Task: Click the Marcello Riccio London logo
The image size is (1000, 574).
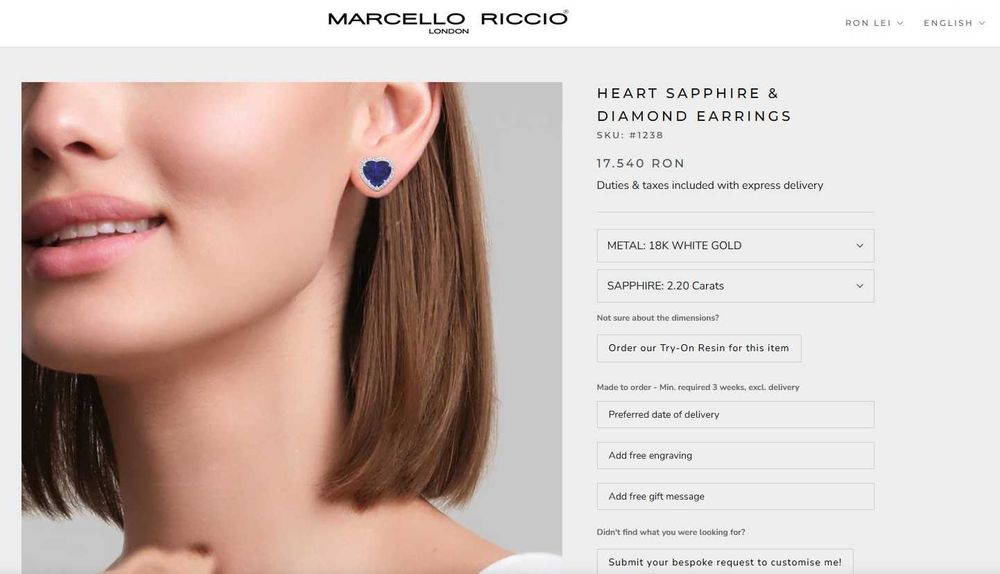Action: pyautogui.click(x=448, y=22)
